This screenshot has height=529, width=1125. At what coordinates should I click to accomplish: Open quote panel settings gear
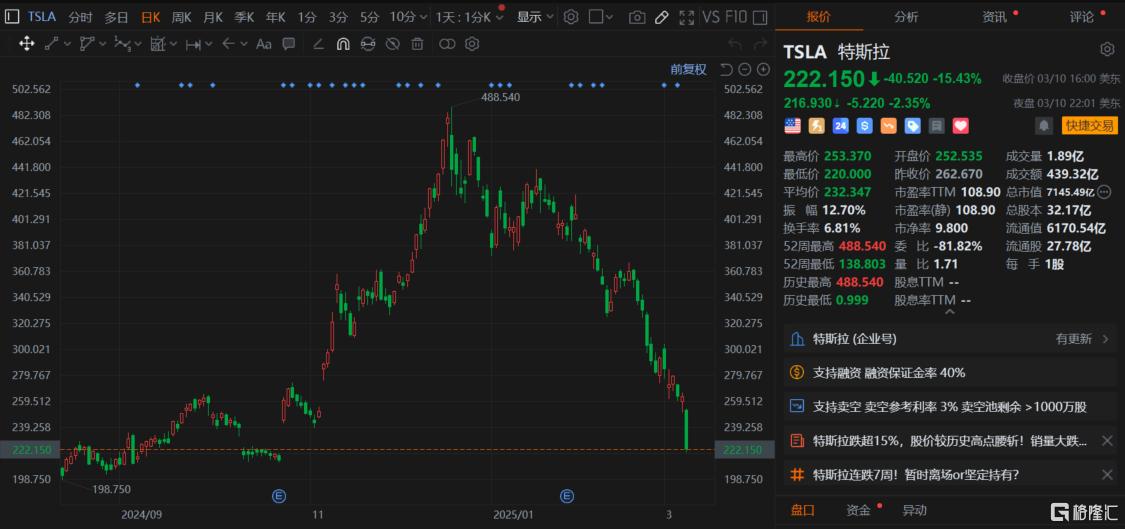click(x=1107, y=49)
